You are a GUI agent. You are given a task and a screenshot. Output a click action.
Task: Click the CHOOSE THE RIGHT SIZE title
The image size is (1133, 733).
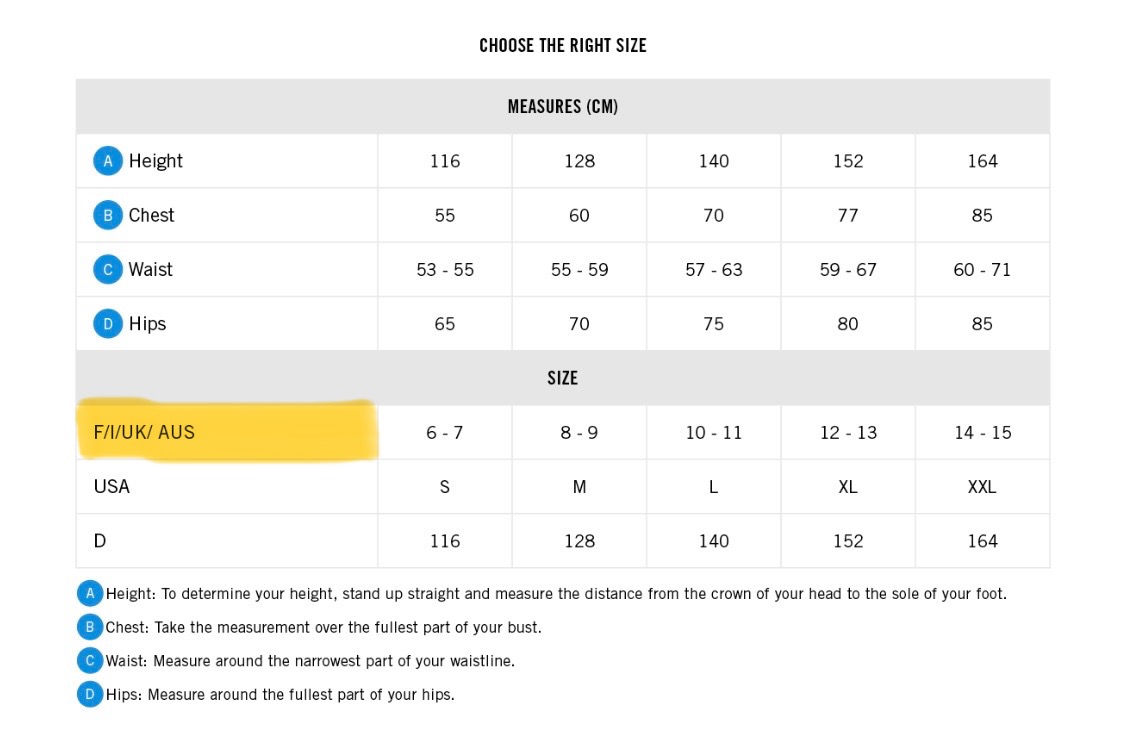(562, 45)
